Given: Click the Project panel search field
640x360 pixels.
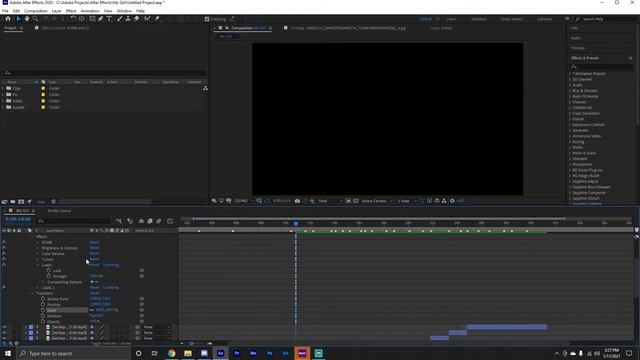Looking at the screenshot, I should click(104, 73).
